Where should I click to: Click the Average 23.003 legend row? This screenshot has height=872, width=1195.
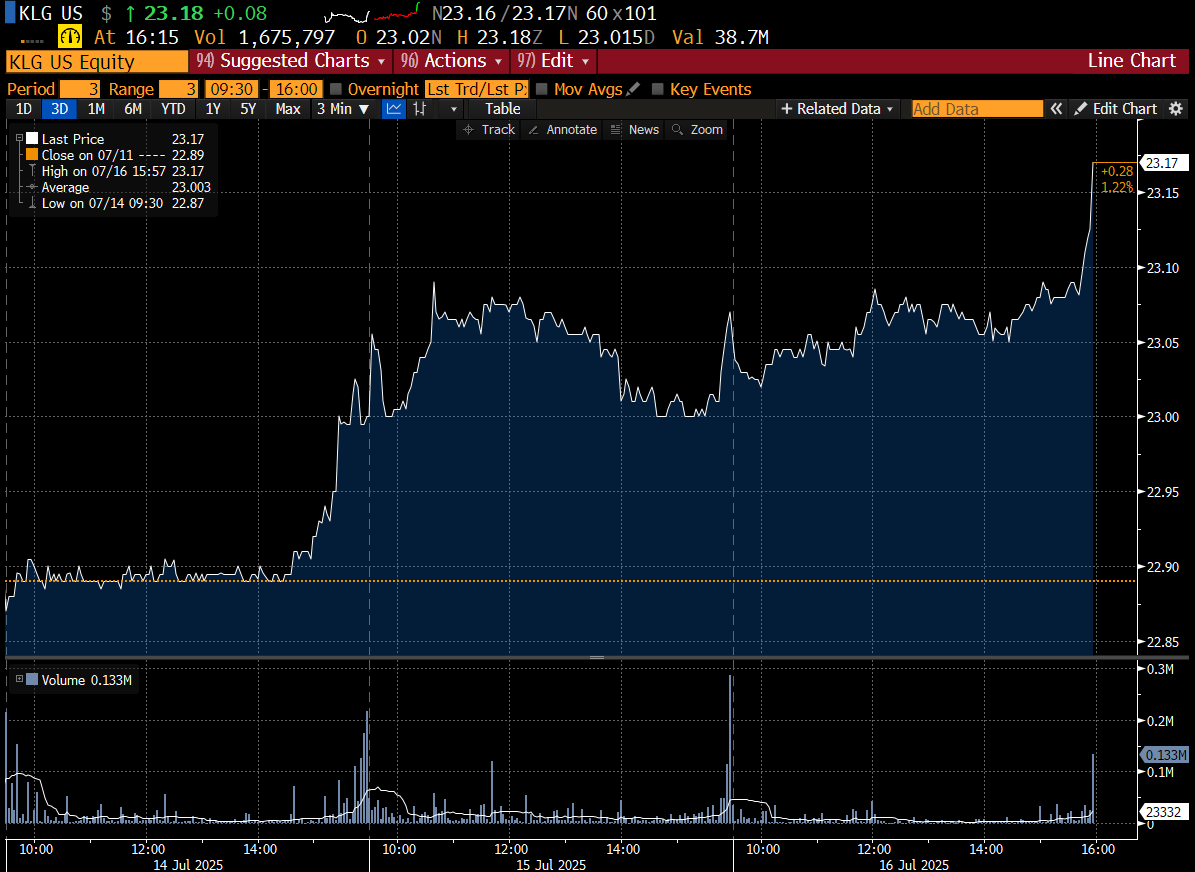click(x=117, y=188)
